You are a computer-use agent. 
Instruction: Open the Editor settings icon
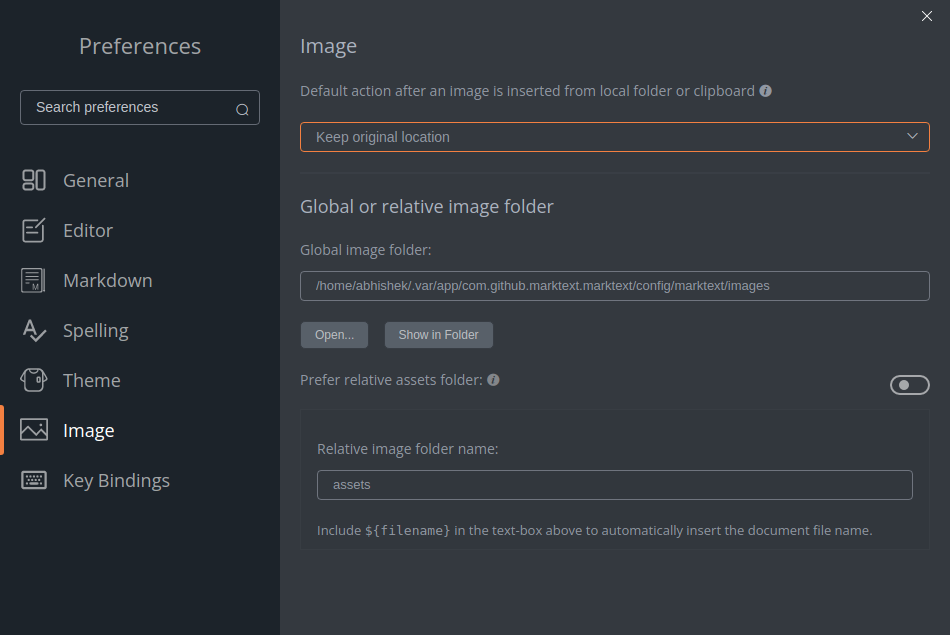(33, 230)
